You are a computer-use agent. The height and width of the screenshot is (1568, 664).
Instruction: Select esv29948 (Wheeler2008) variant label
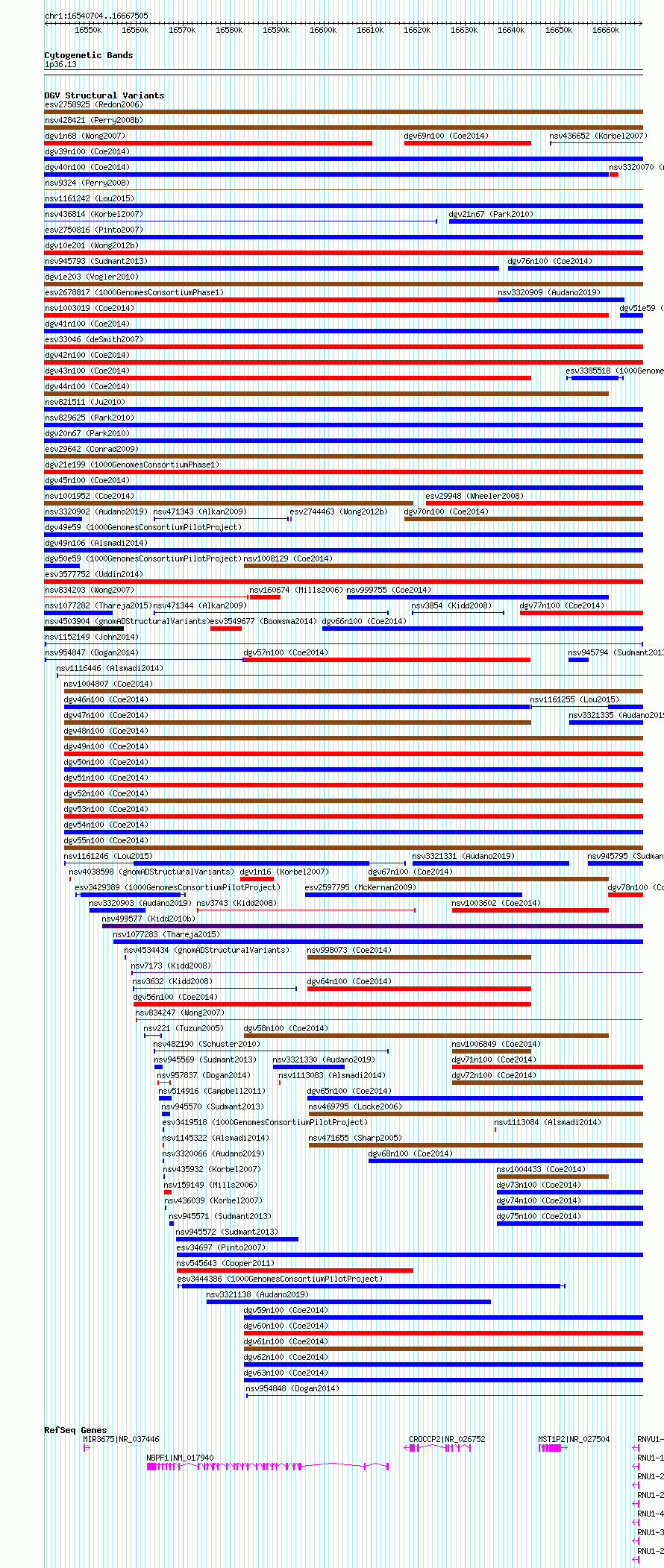click(474, 496)
